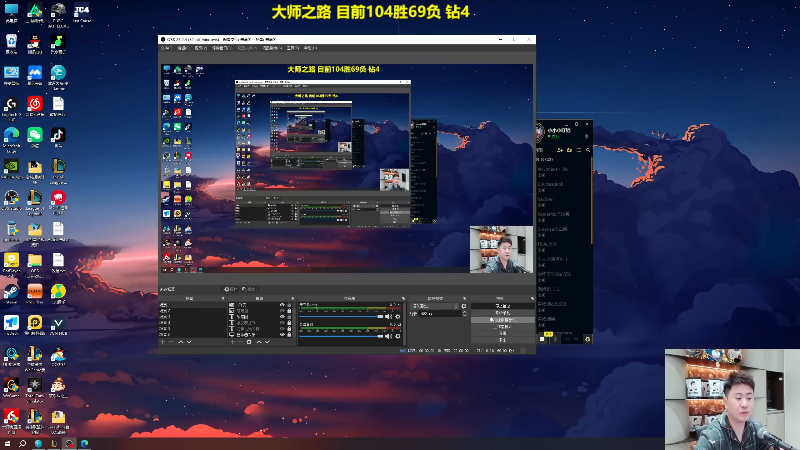The width and height of the screenshot is (800, 450).
Task: Toggle visibility eye of last source
Action: (282, 334)
